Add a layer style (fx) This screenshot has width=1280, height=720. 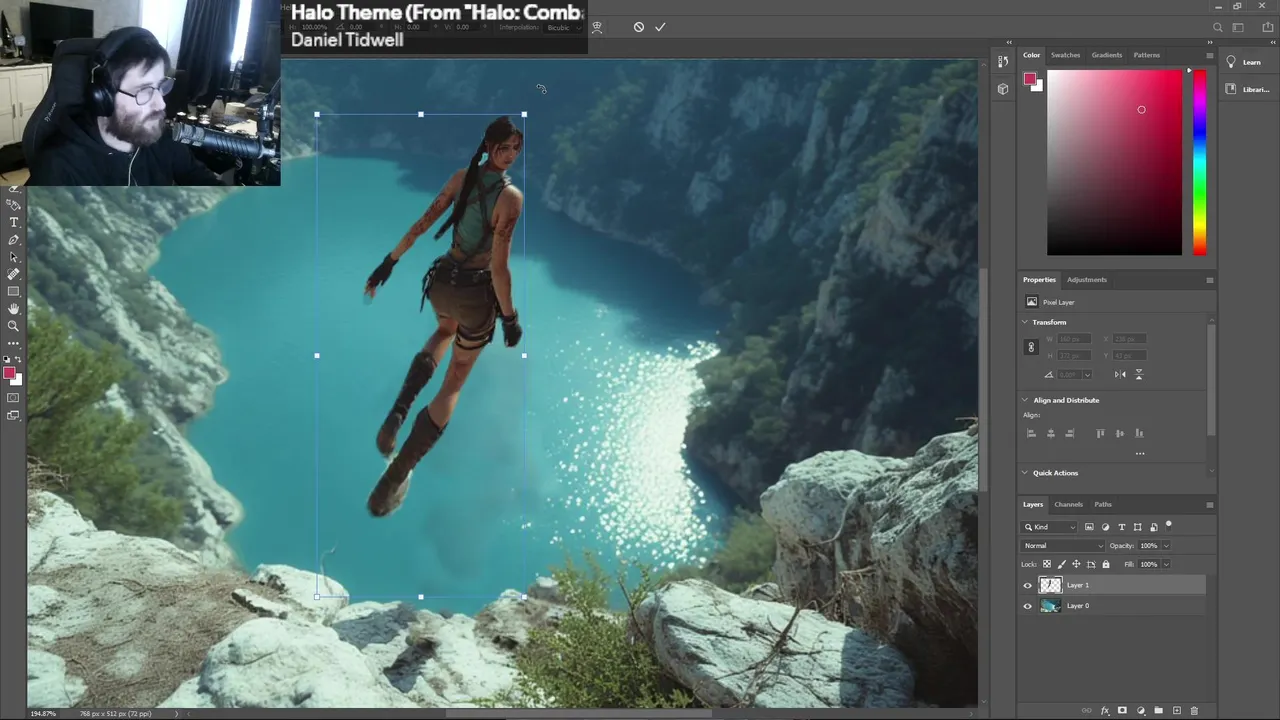click(x=1105, y=711)
